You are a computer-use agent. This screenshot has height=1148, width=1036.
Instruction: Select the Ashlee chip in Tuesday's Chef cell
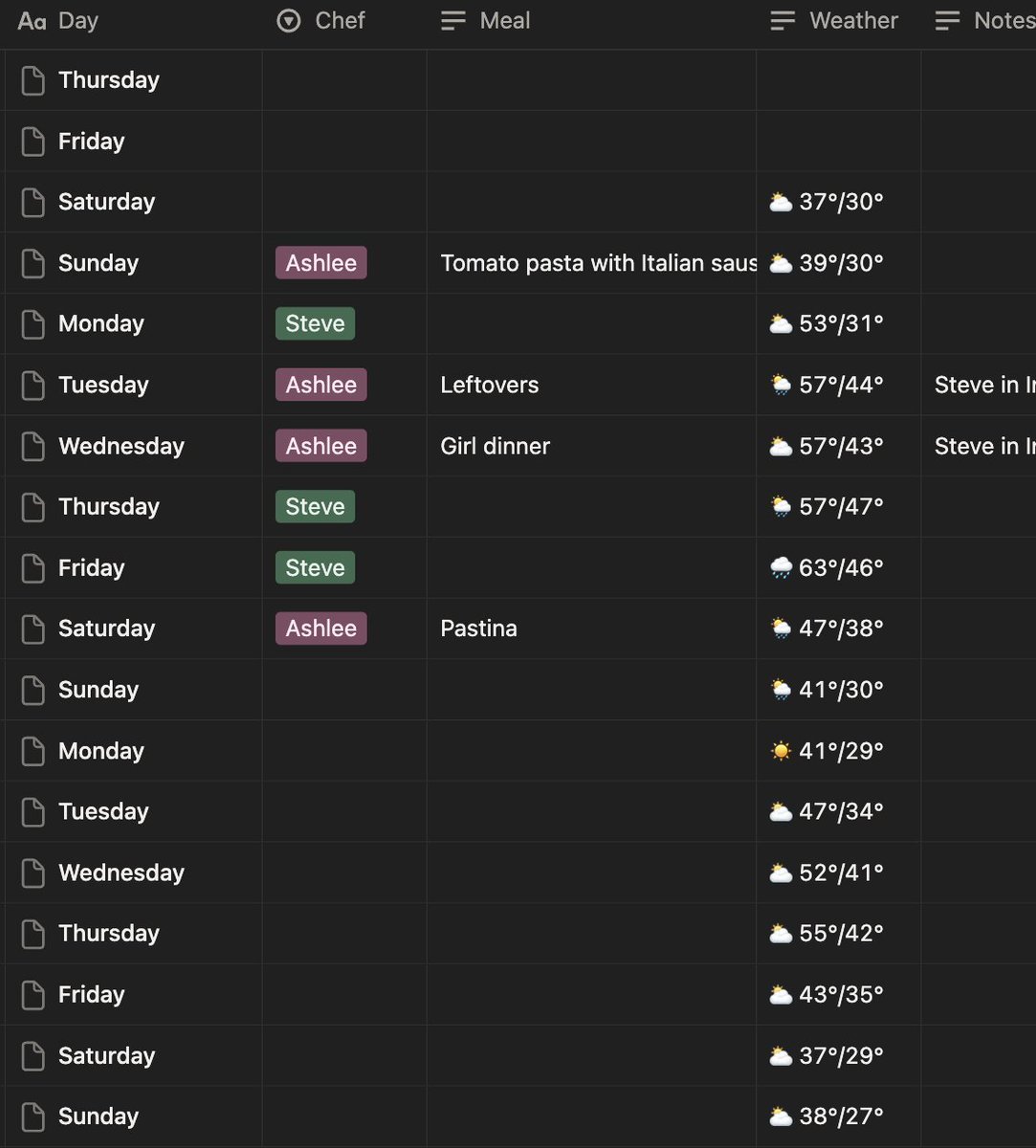(x=320, y=385)
